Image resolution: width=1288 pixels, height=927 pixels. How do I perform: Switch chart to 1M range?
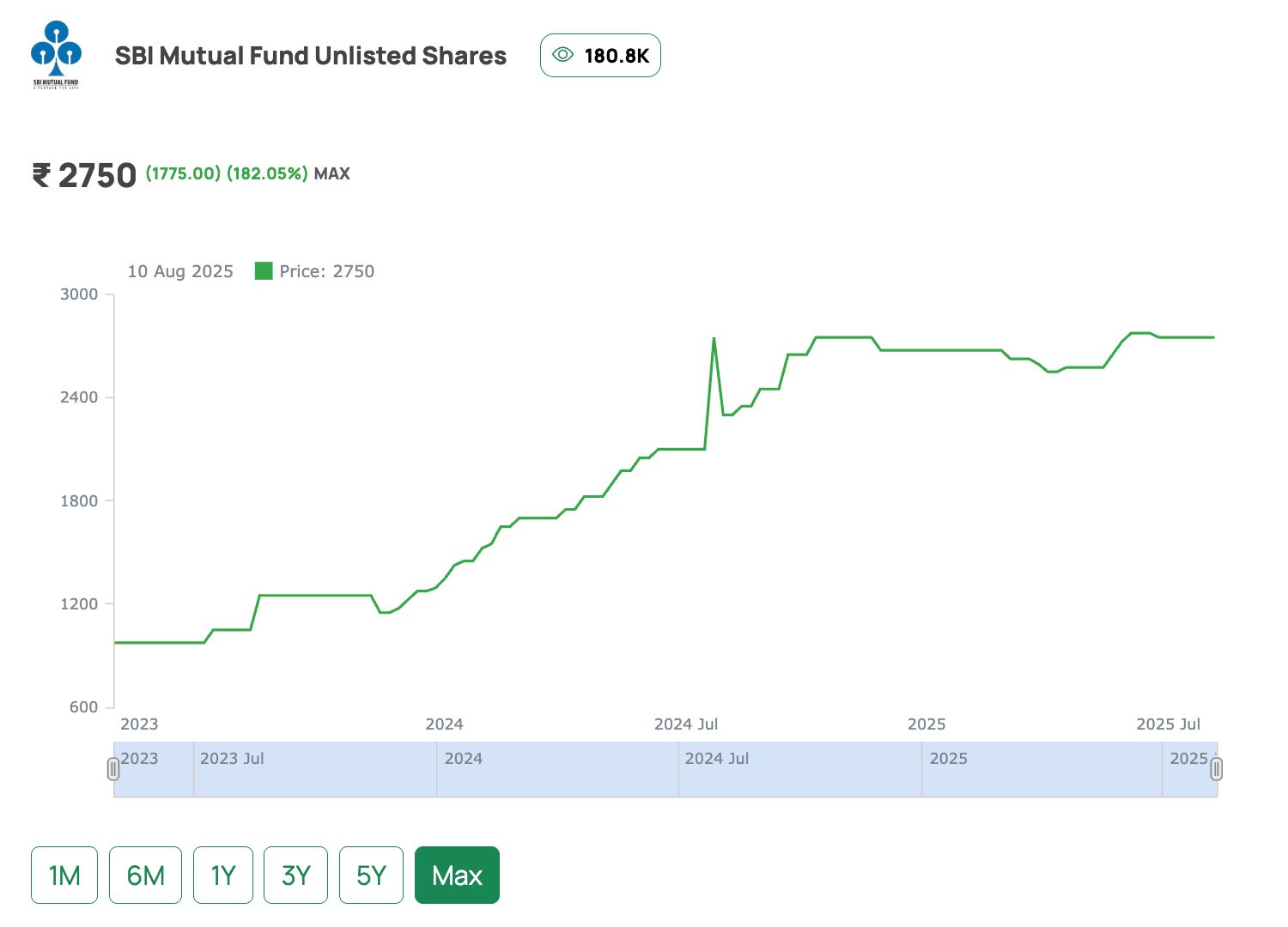tap(64, 875)
